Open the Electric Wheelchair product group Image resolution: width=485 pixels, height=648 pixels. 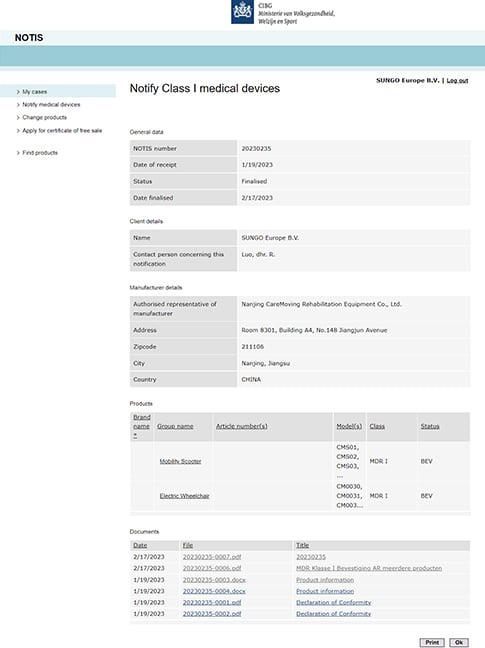(185, 496)
